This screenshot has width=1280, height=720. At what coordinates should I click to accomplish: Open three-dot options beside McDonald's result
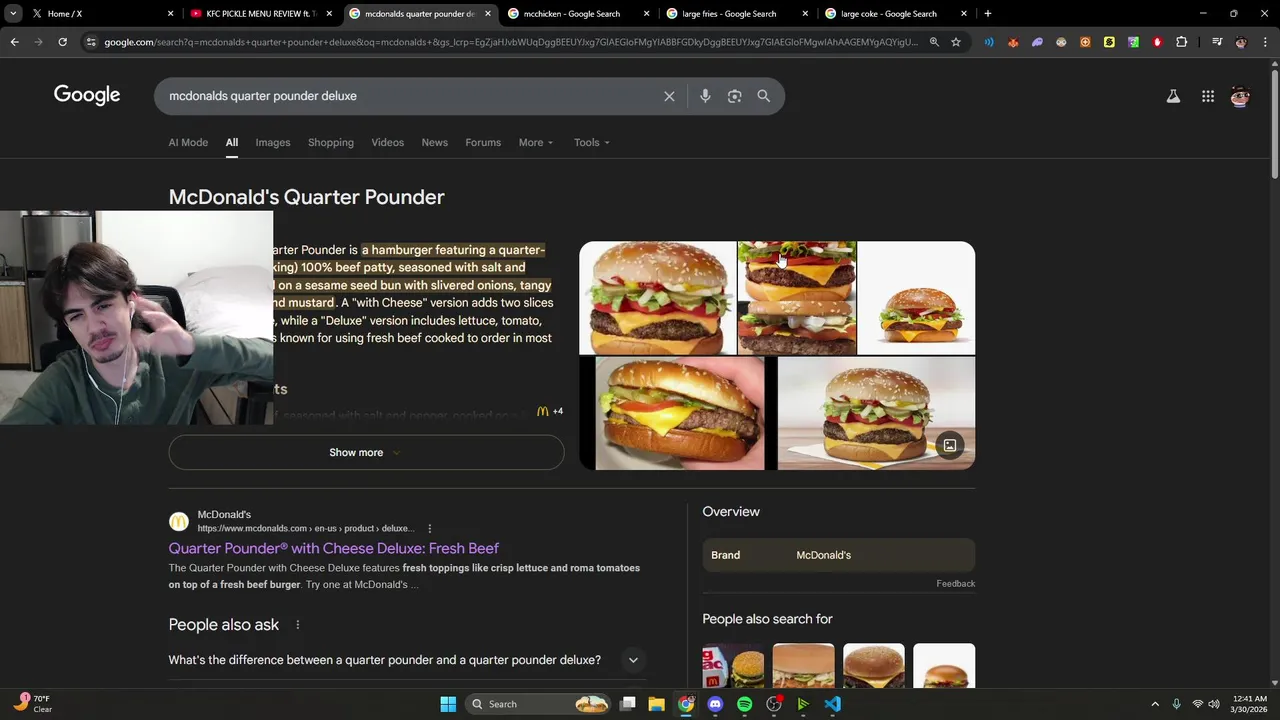point(430,528)
